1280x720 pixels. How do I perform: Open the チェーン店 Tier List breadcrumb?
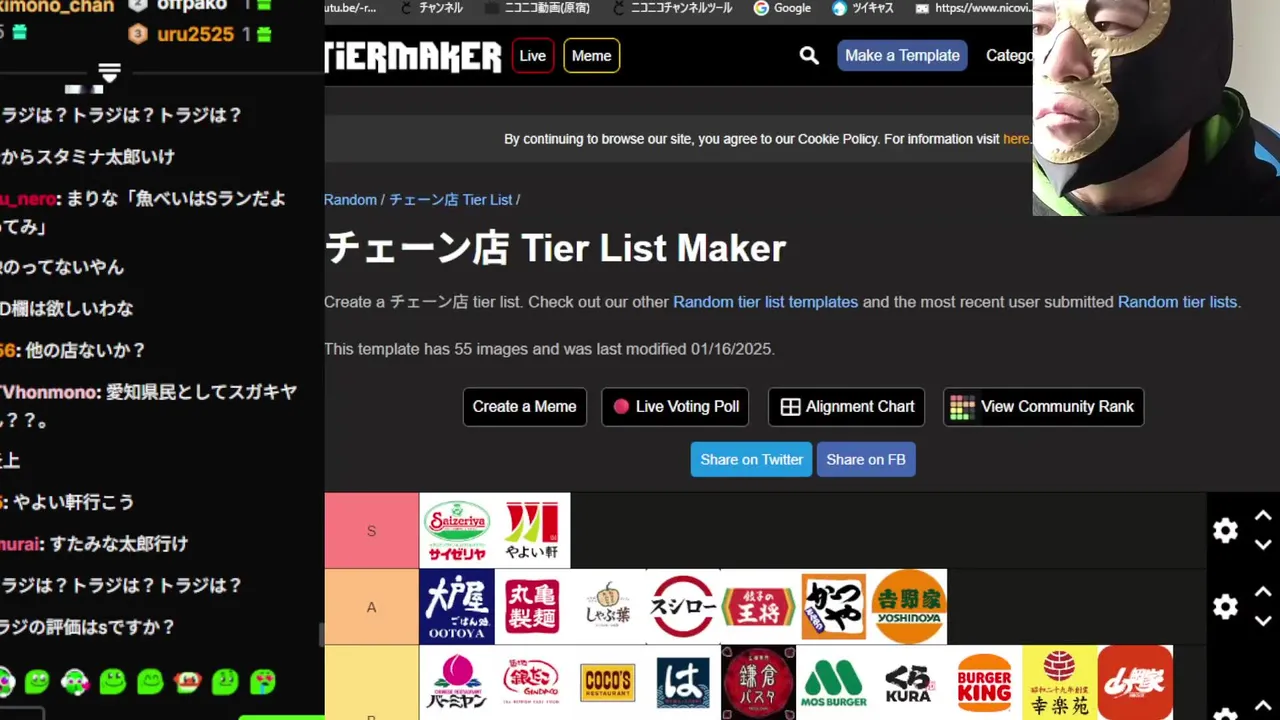(450, 200)
